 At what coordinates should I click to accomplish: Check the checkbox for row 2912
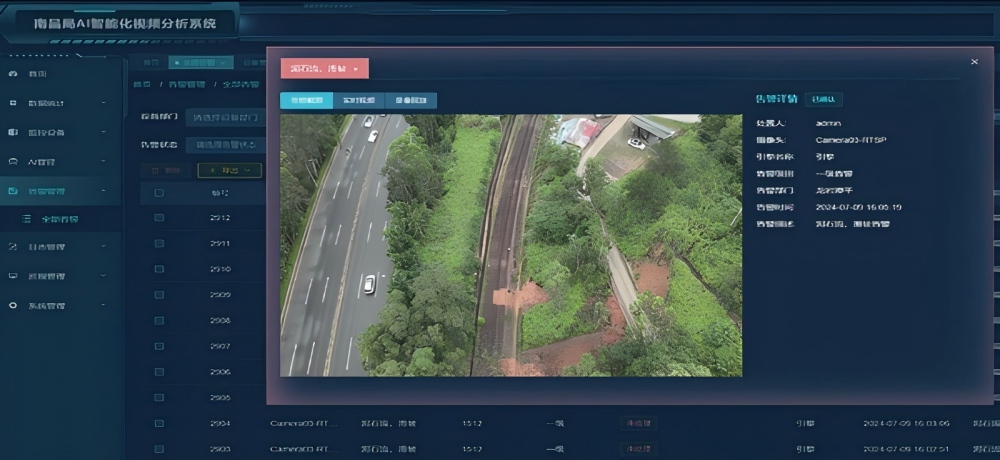[x=158, y=218]
